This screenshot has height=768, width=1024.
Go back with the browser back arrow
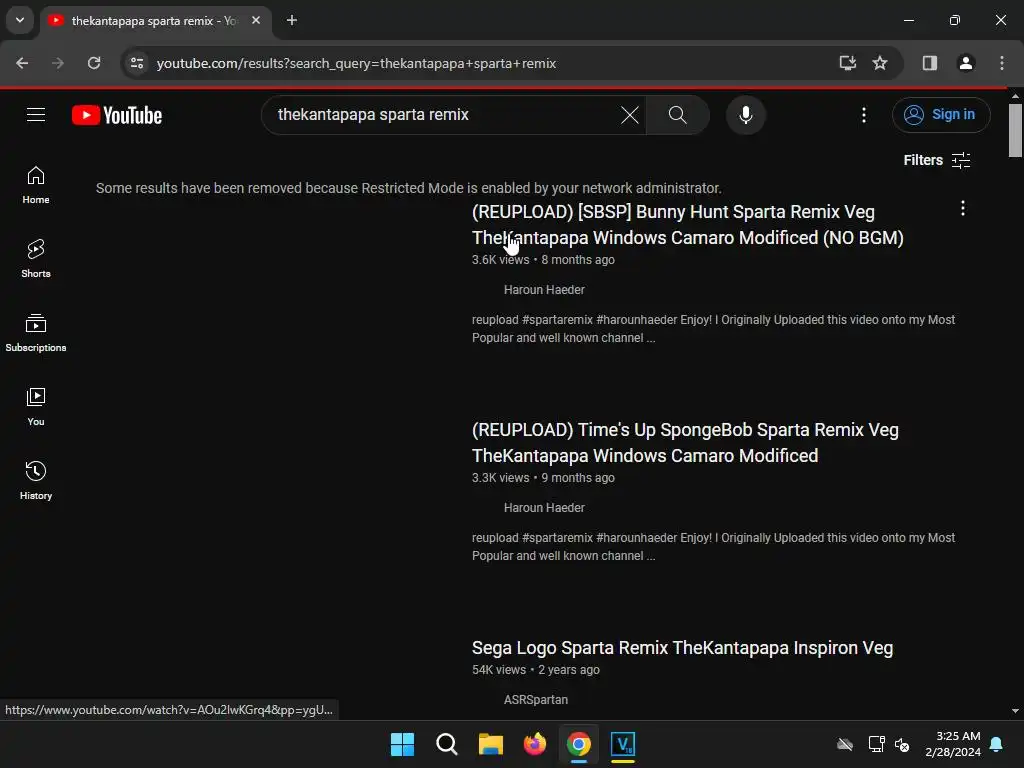pos(22,63)
